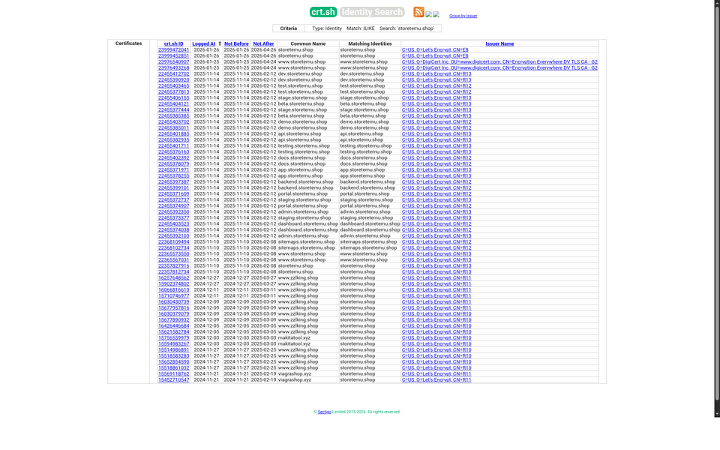The width and height of the screenshot is (720, 450).
Task: Sort by the Issuer Name column header
Action: 499,44
